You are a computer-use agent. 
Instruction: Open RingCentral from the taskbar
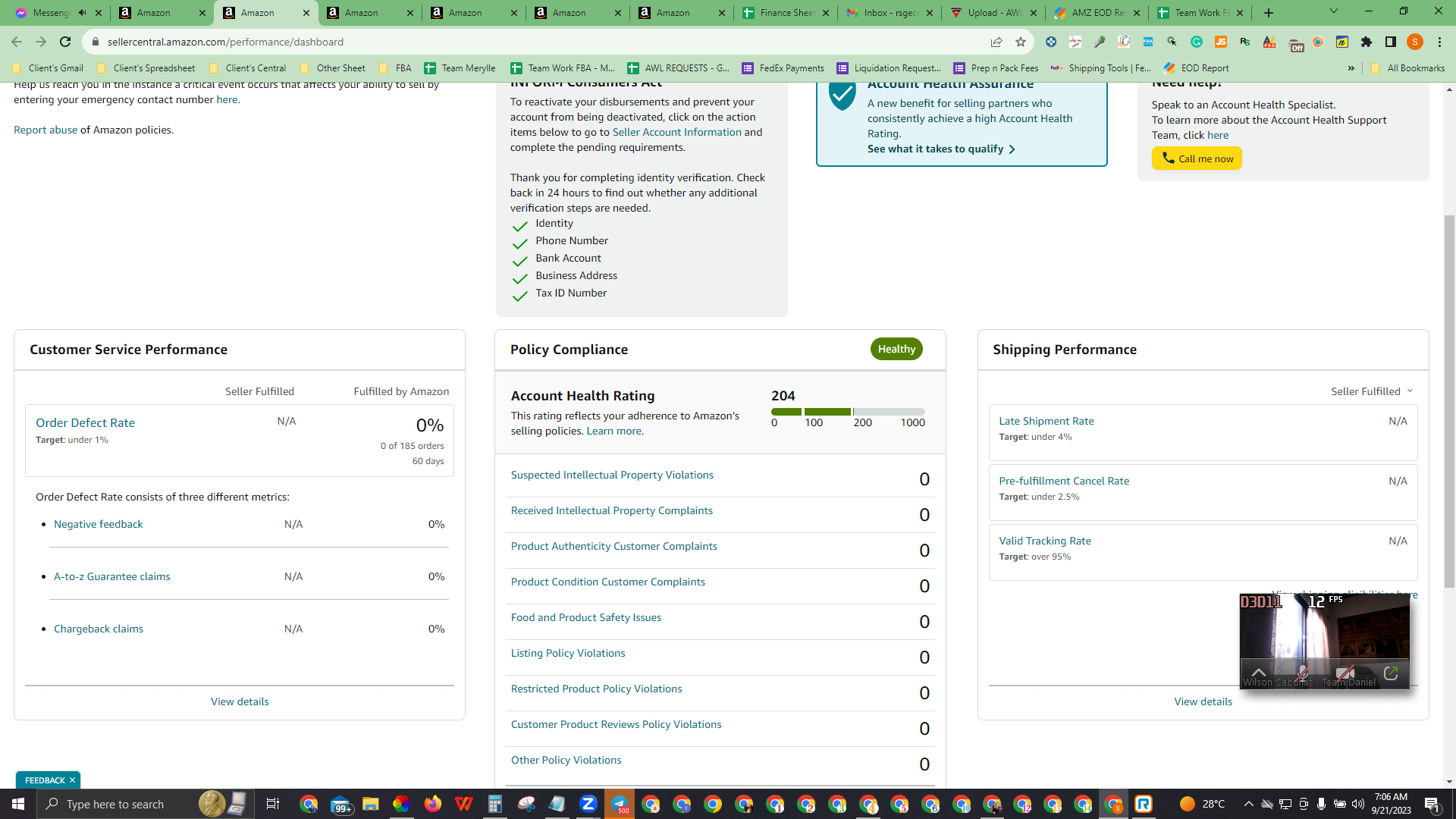click(x=1144, y=804)
